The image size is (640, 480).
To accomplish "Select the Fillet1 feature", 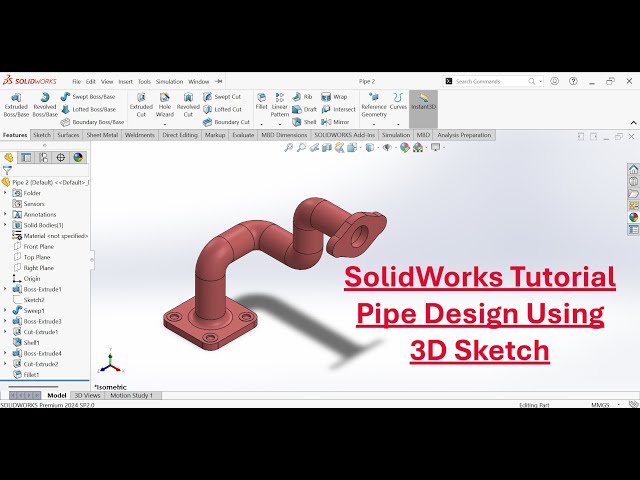I will [x=27, y=374].
